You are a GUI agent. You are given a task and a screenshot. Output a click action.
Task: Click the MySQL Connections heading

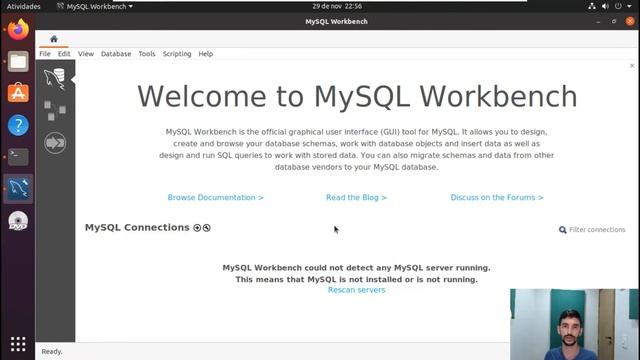coord(137,227)
